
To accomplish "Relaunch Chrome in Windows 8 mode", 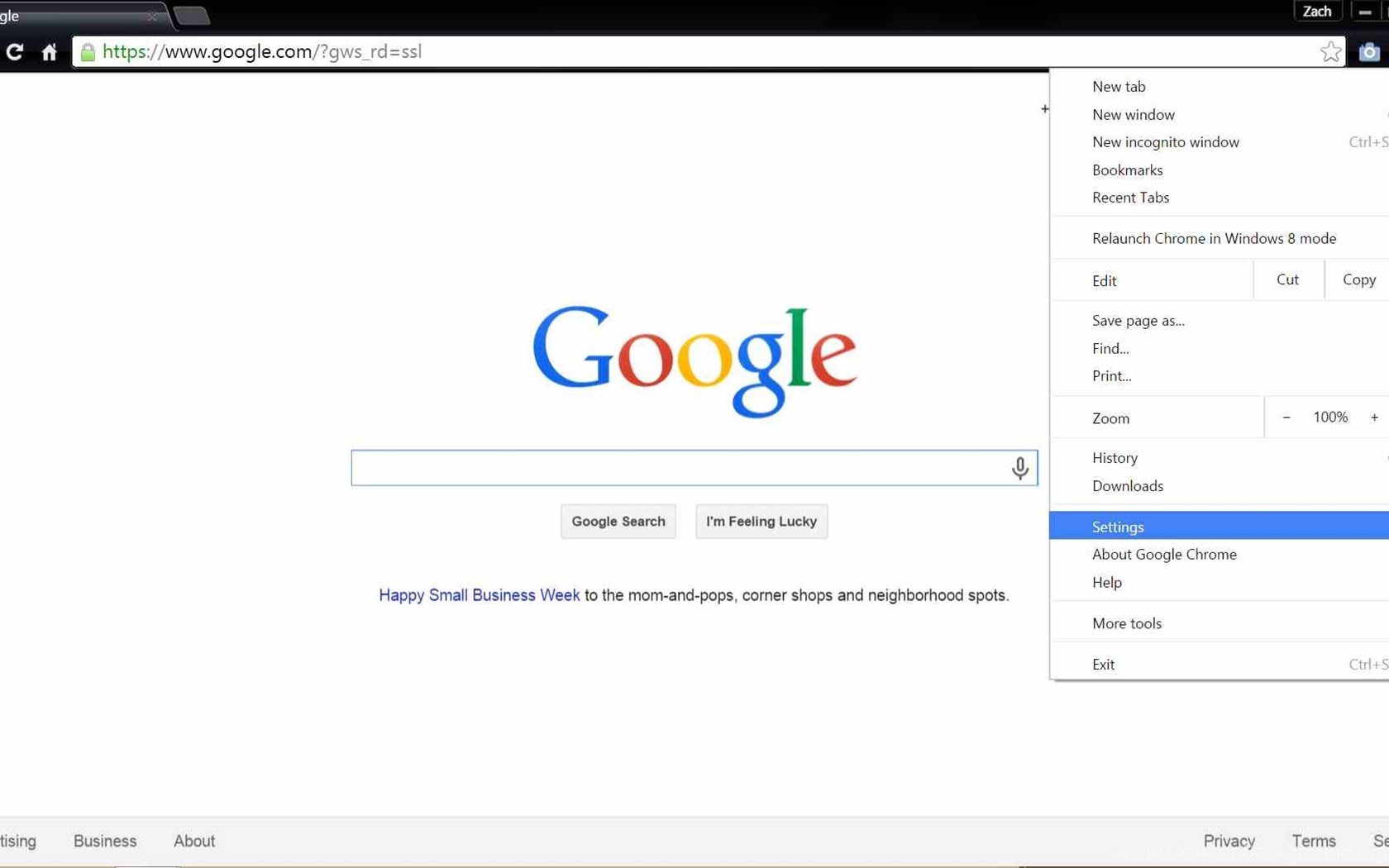I will (x=1219, y=238).
